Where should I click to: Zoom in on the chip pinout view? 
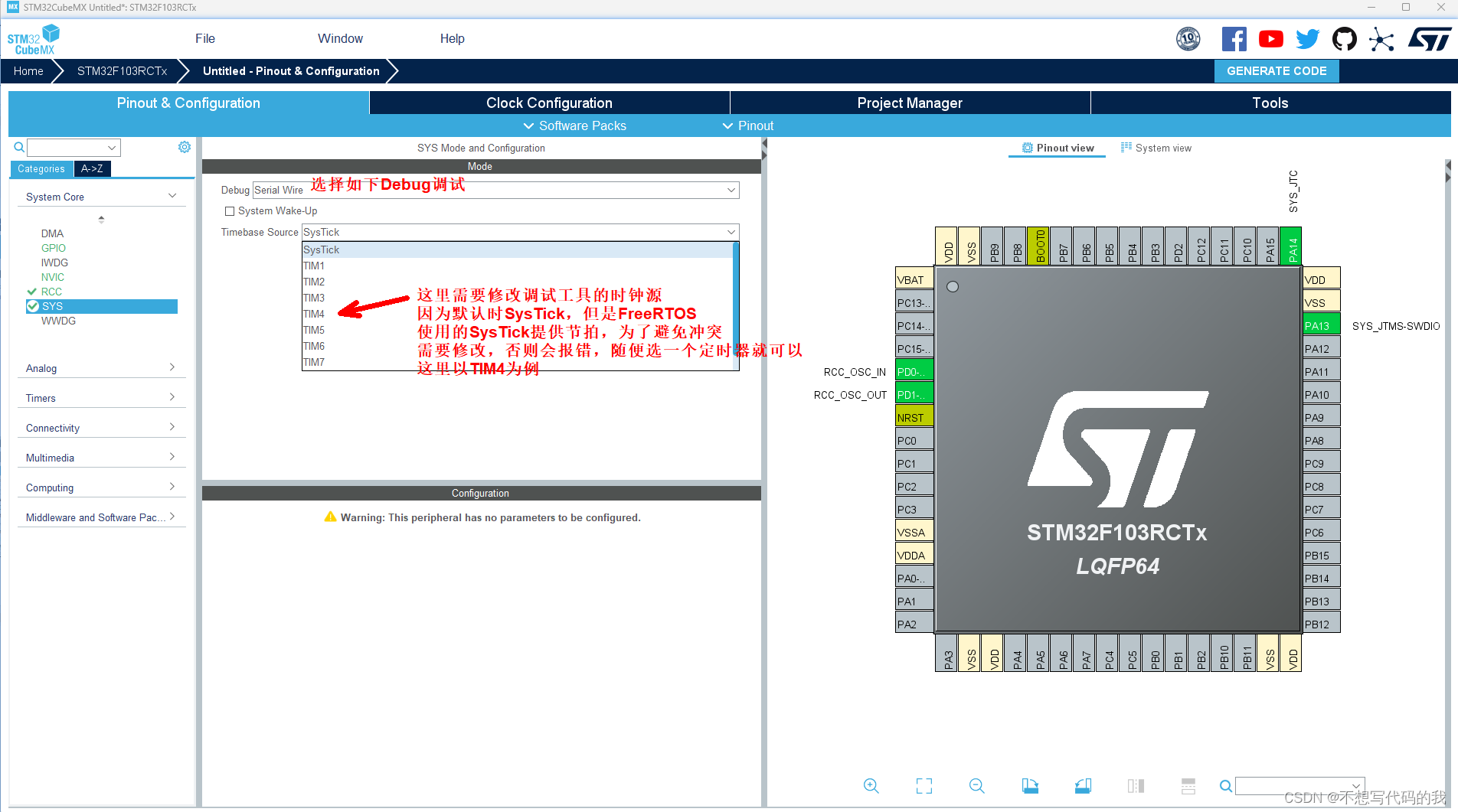pos(871,786)
